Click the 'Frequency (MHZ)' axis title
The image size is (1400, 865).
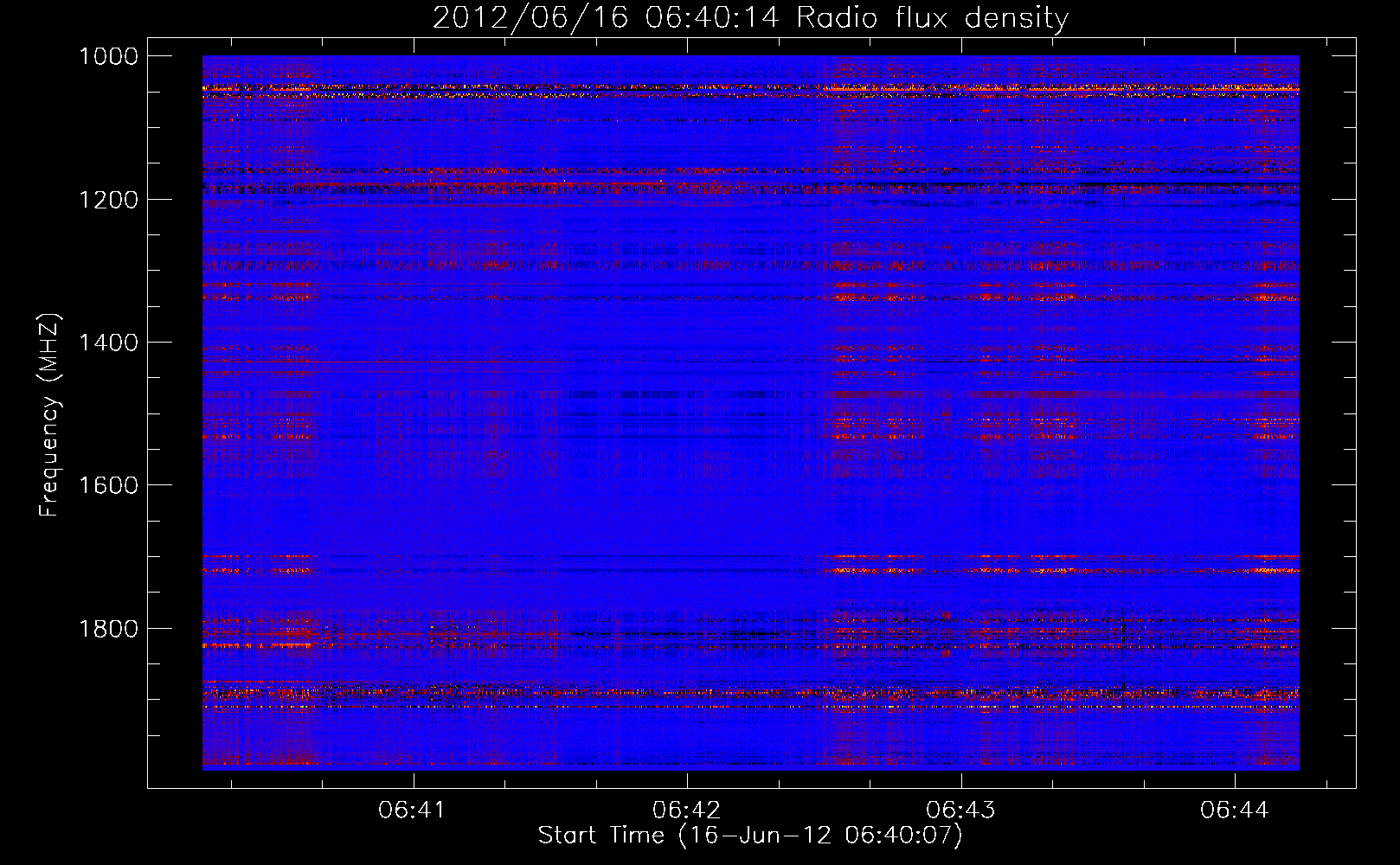point(50,415)
